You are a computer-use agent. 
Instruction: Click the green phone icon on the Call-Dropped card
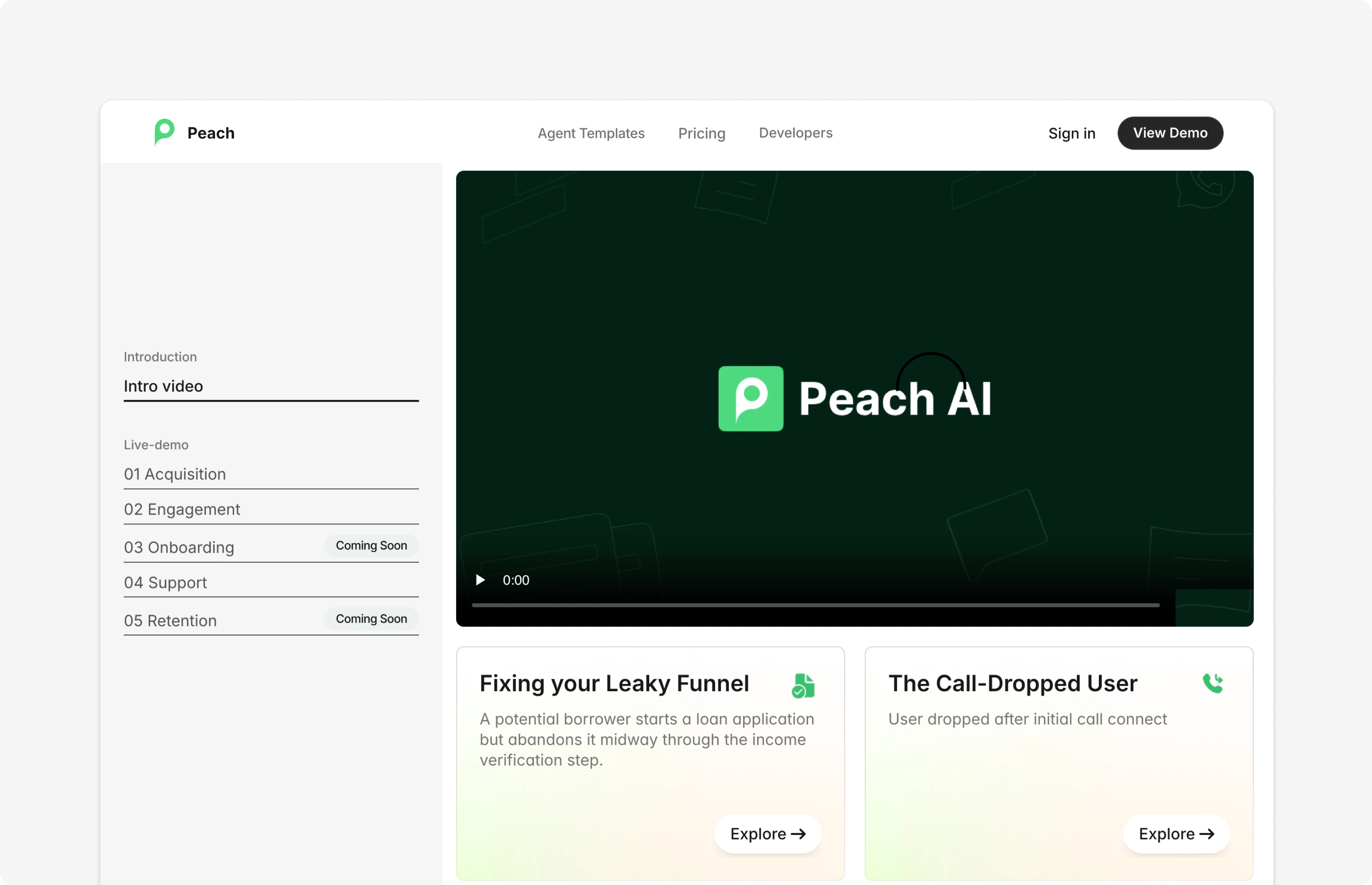[1212, 683]
